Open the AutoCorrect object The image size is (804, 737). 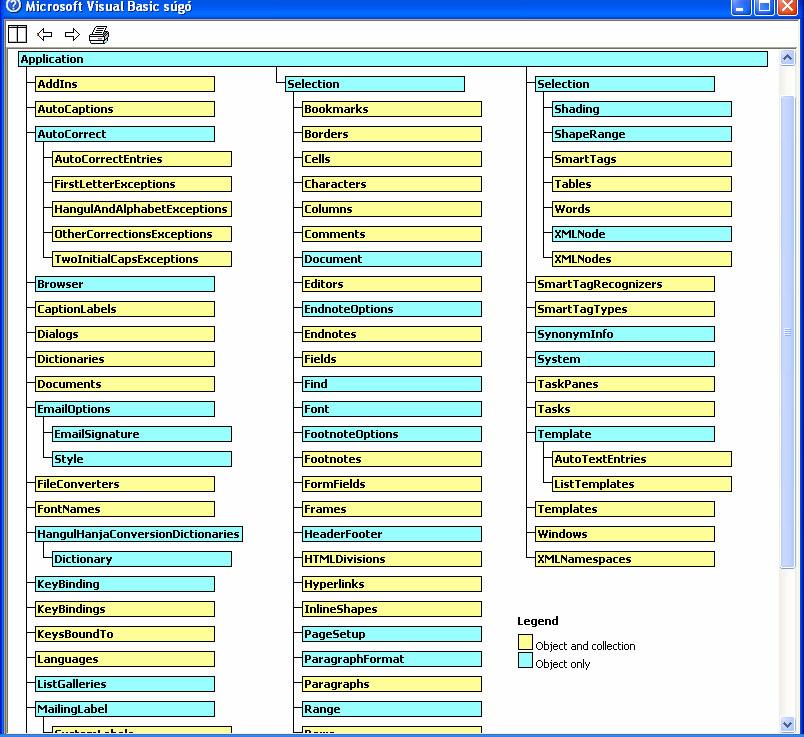[125, 134]
